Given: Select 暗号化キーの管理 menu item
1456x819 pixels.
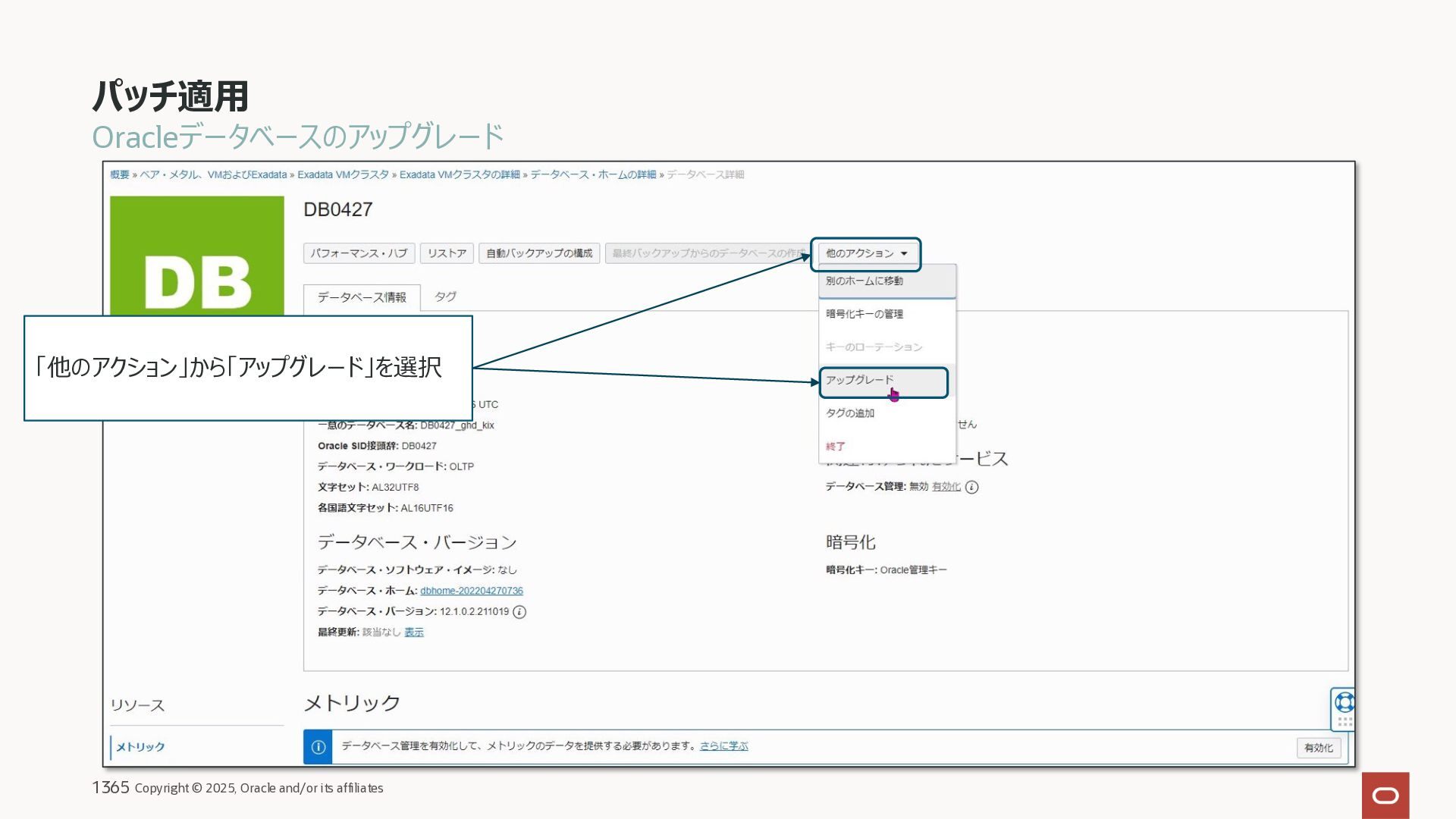Looking at the screenshot, I should click(x=864, y=314).
